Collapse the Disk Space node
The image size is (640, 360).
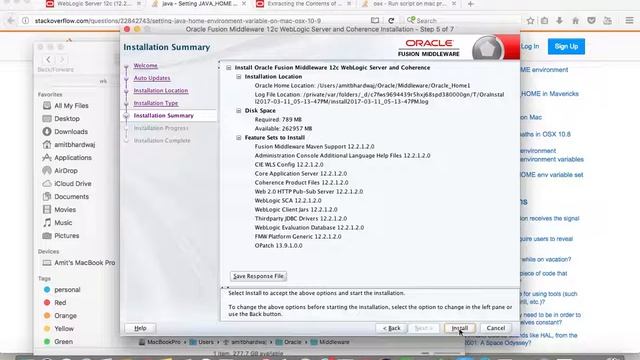coord(239,111)
